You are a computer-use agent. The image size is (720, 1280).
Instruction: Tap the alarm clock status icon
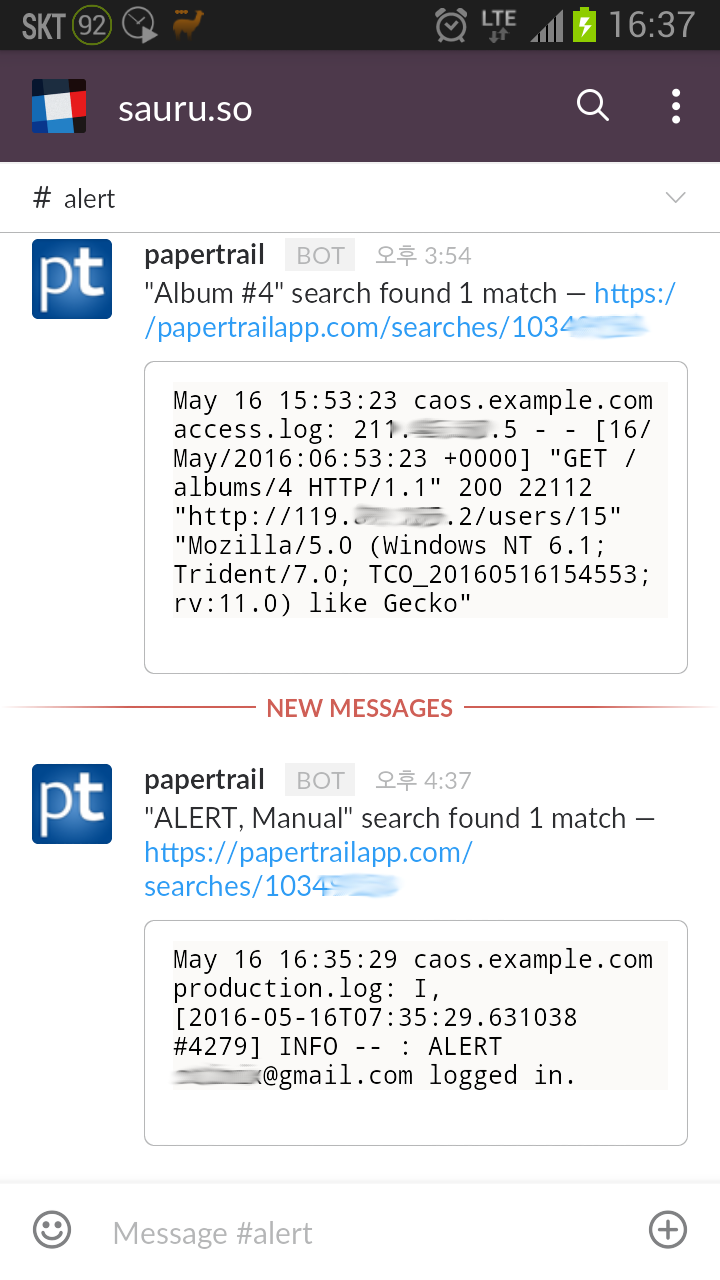pos(451,25)
